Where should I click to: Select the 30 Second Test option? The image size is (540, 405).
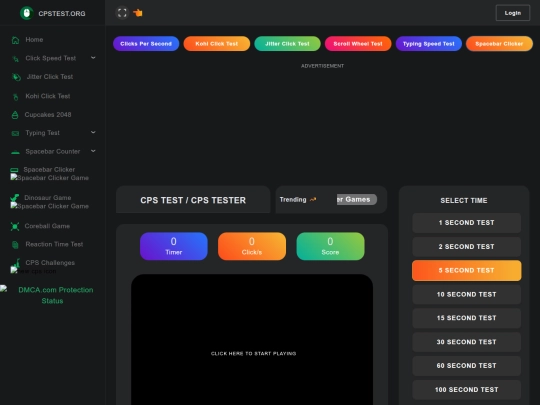click(467, 342)
